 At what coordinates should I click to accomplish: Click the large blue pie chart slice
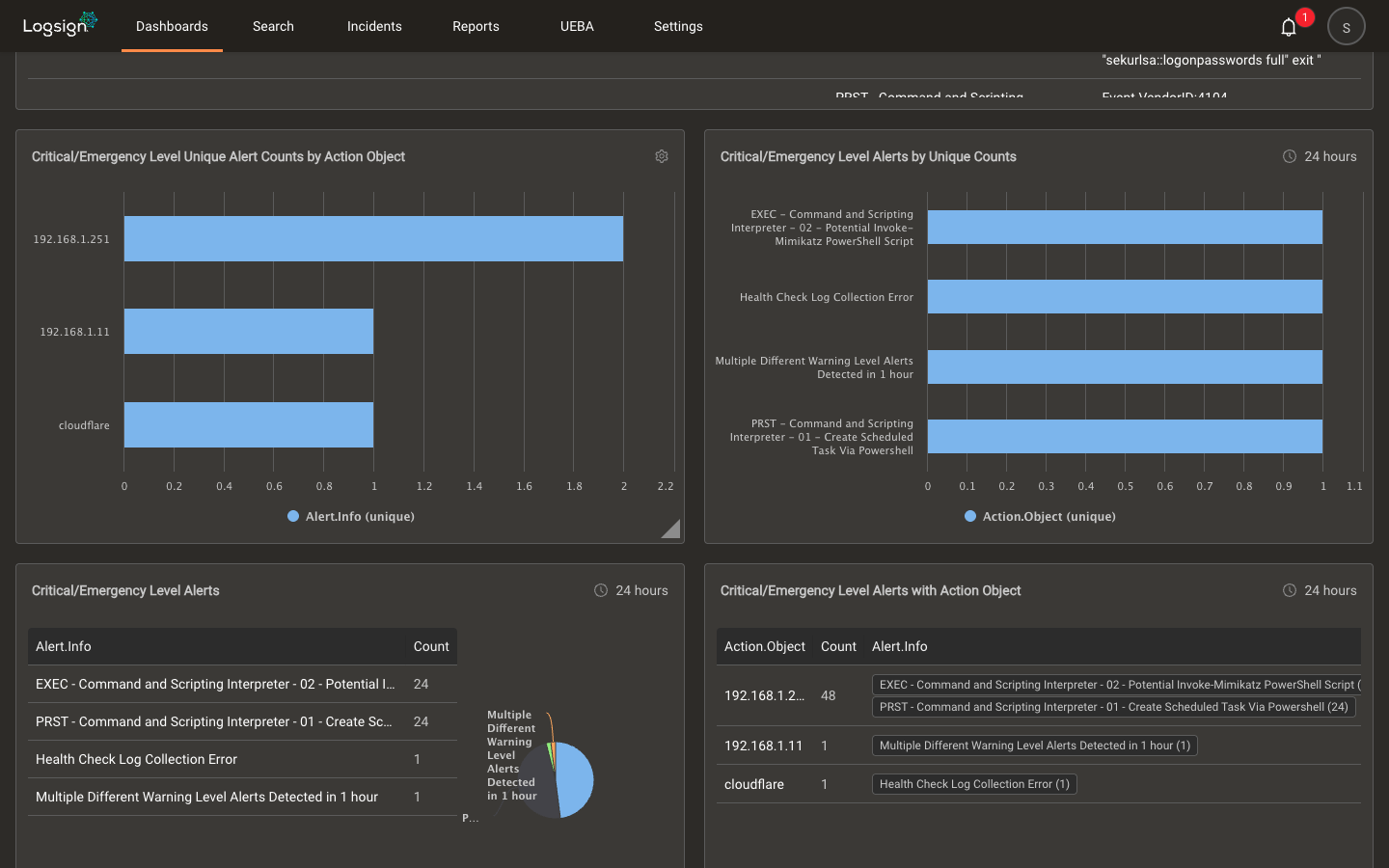[x=576, y=779]
